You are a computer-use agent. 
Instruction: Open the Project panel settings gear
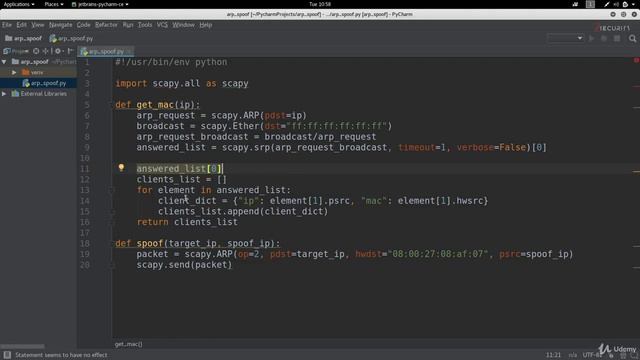tap(58, 51)
